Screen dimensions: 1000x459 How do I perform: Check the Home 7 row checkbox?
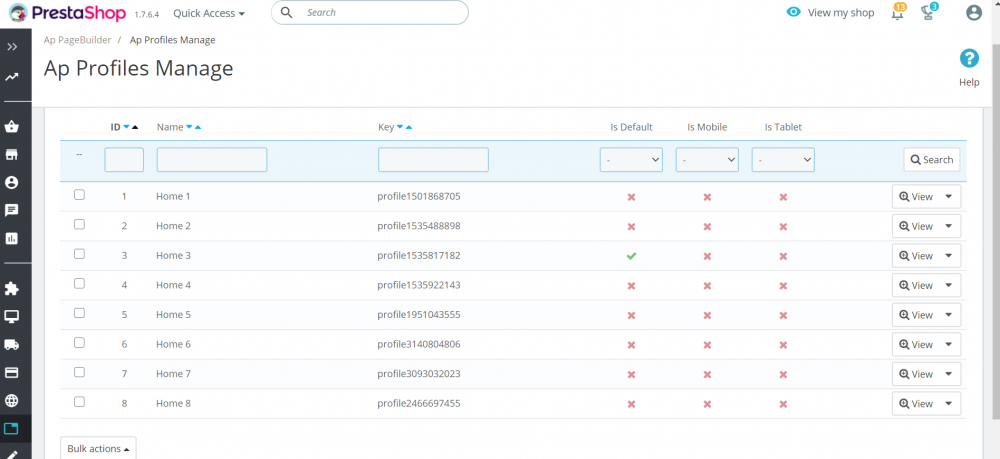pyautogui.click(x=79, y=372)
